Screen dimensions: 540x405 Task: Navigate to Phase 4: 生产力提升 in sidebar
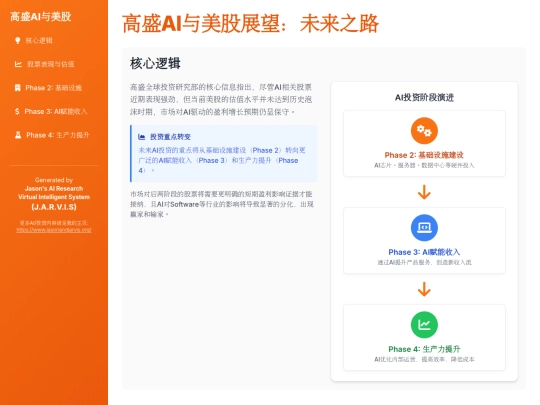pyautogui.click(x=58, y=135)
